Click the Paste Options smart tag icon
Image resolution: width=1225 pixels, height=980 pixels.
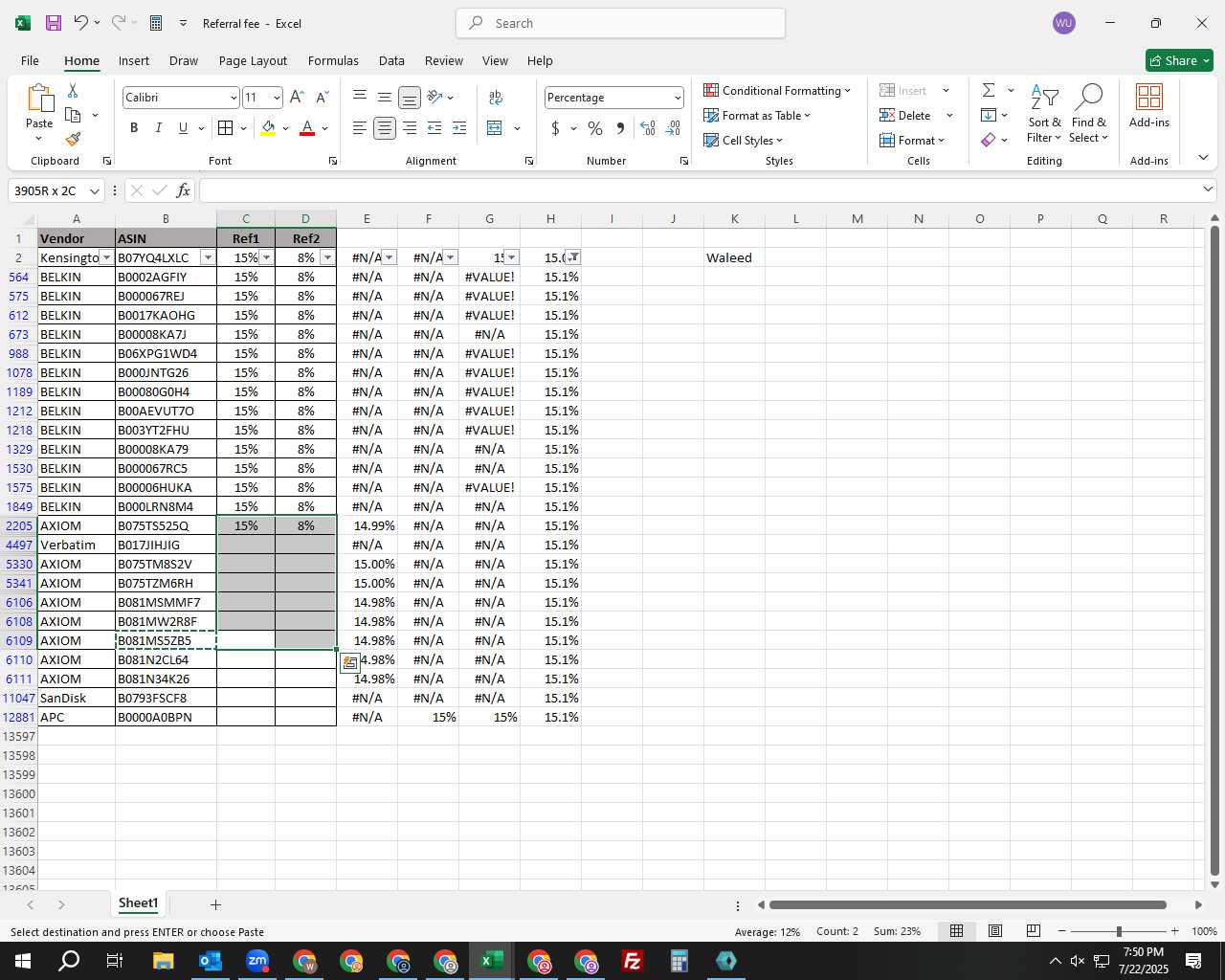350,662
